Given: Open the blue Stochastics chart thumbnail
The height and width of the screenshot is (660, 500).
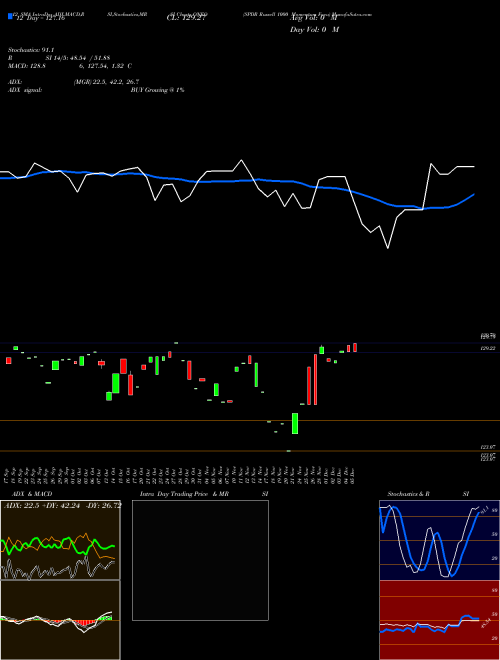Looking at the screenshot, I should tap(439, 540).
